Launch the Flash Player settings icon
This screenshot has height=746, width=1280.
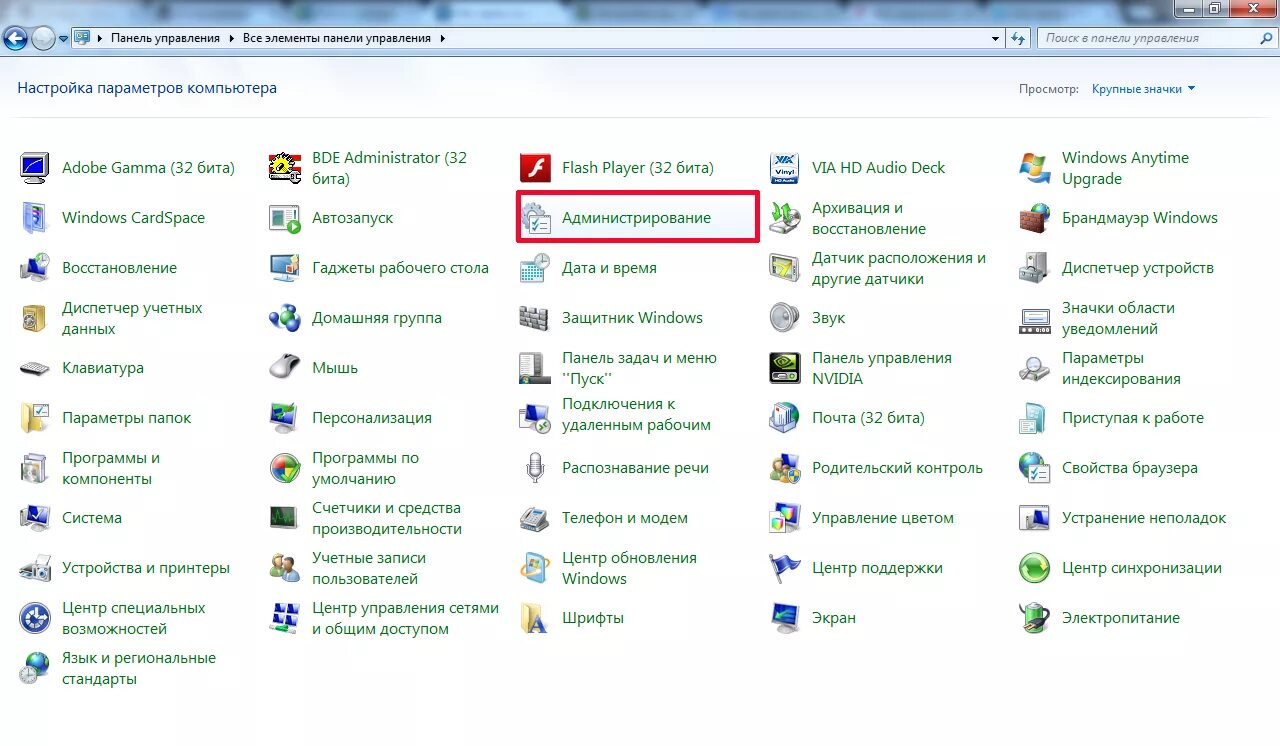(x=535, y=168)
